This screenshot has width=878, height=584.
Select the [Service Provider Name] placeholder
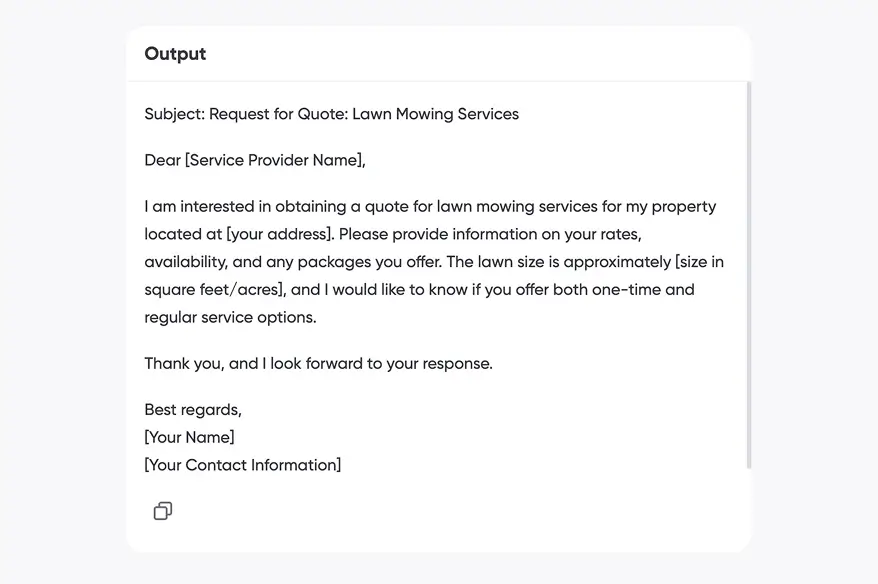275,160
